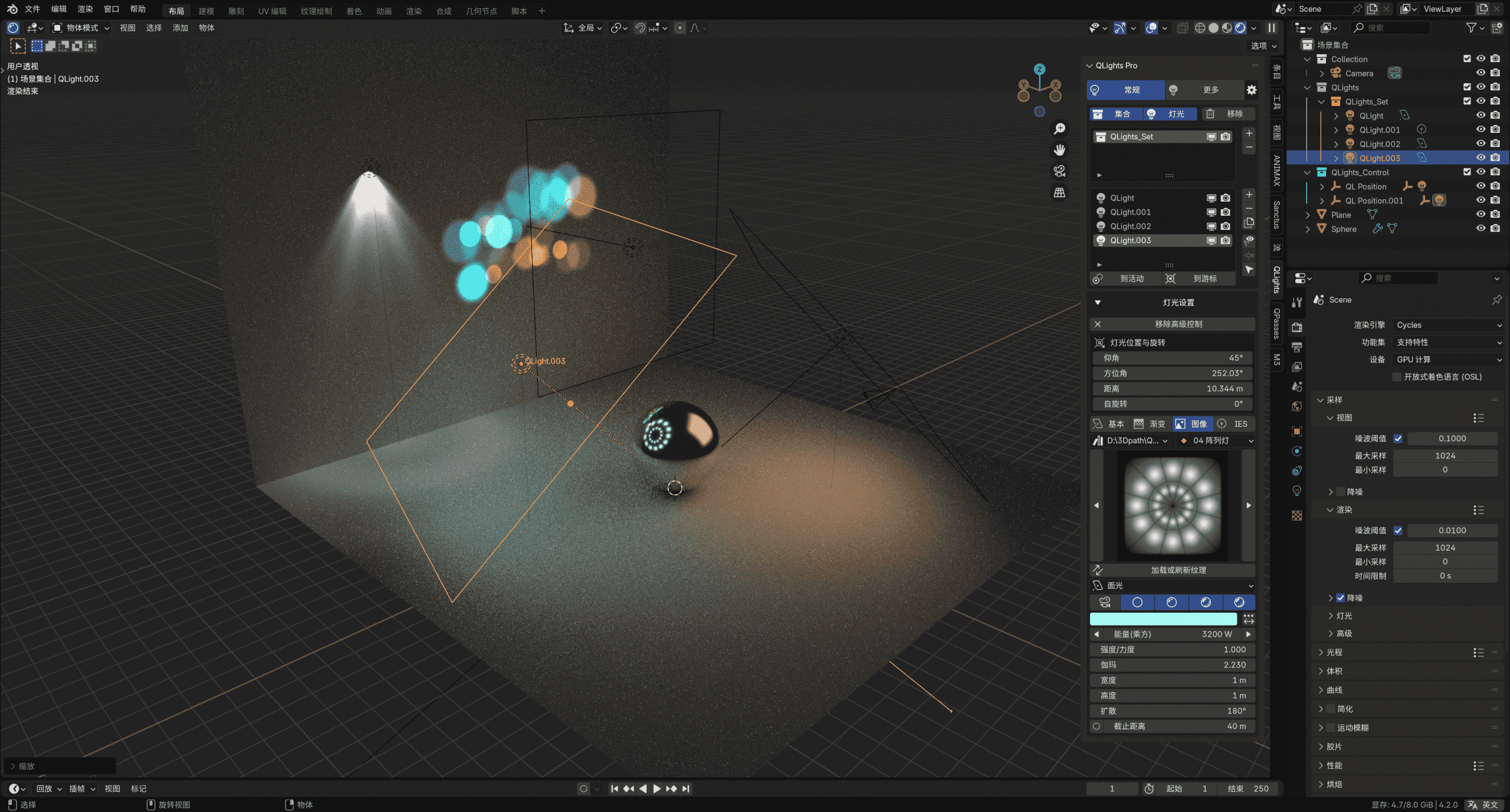Select material preview shading

pos(1227,28)
